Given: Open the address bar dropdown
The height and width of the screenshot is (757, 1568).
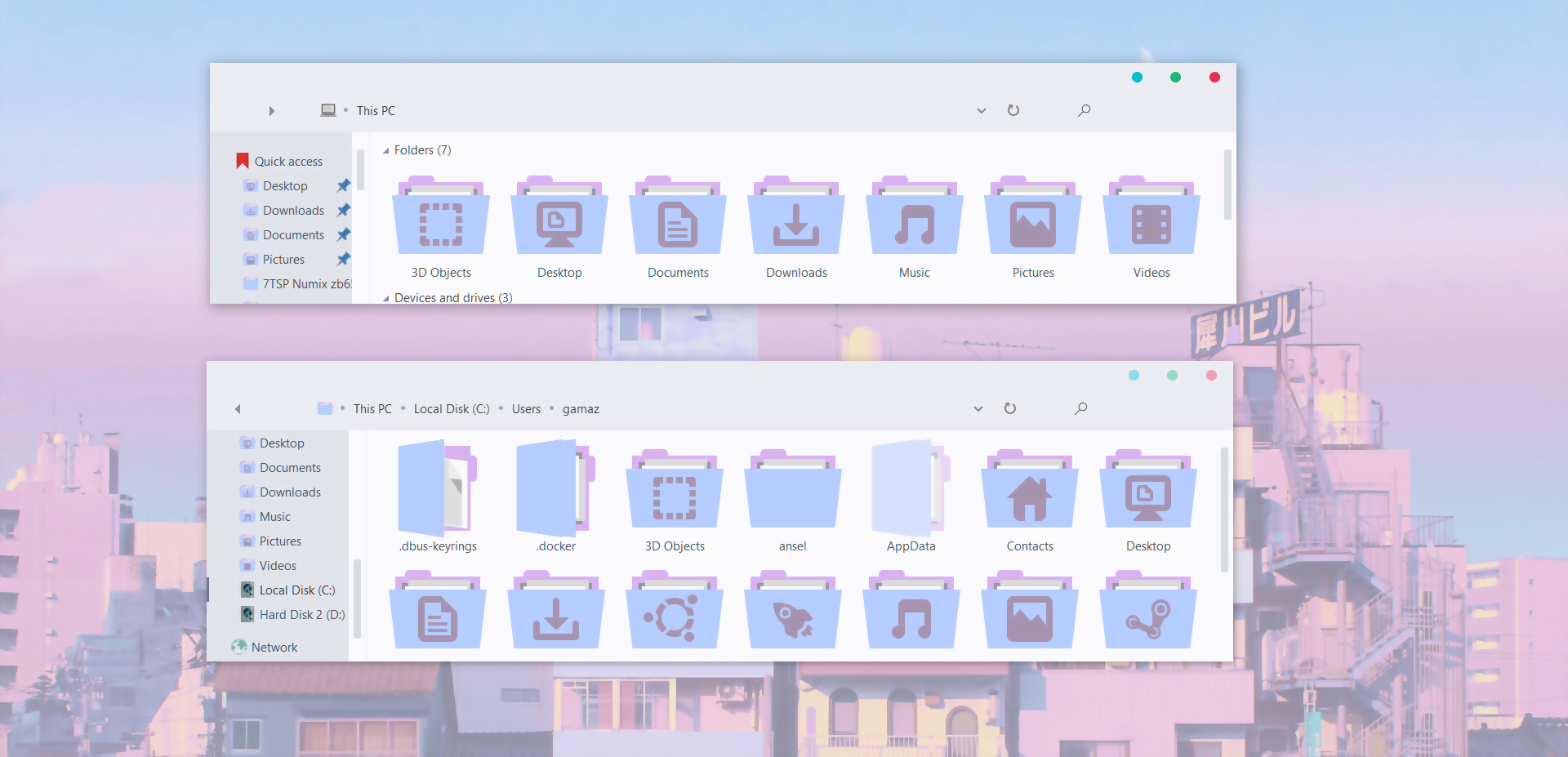Looking at the screenshot, I should tap(981, 110).
